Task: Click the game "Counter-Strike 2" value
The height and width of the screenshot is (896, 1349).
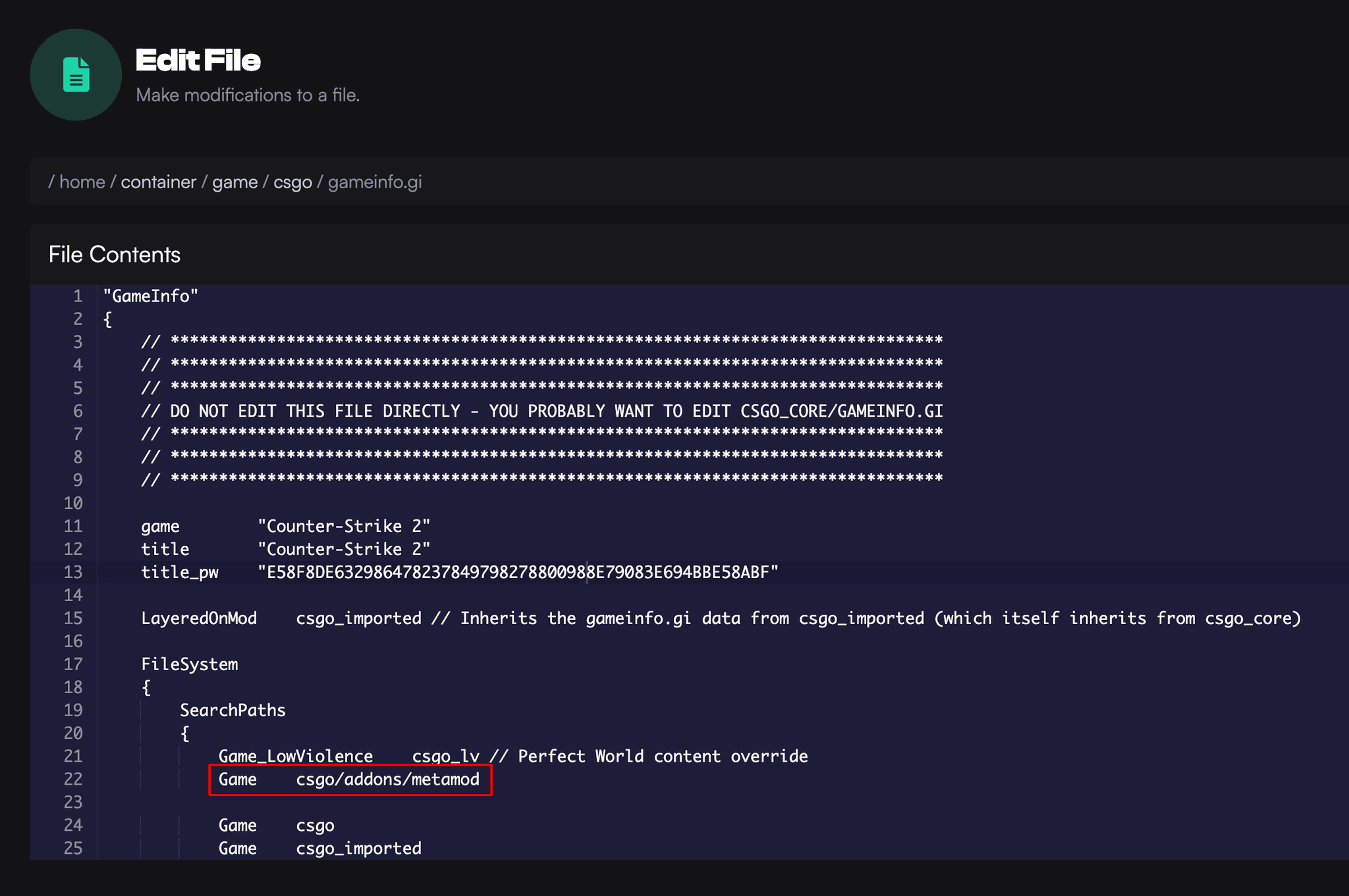Action: 343,527
